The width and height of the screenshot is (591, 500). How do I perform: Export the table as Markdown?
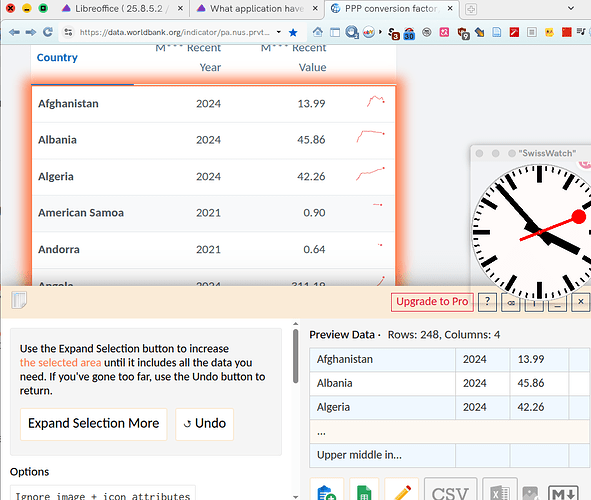point(563,491)
